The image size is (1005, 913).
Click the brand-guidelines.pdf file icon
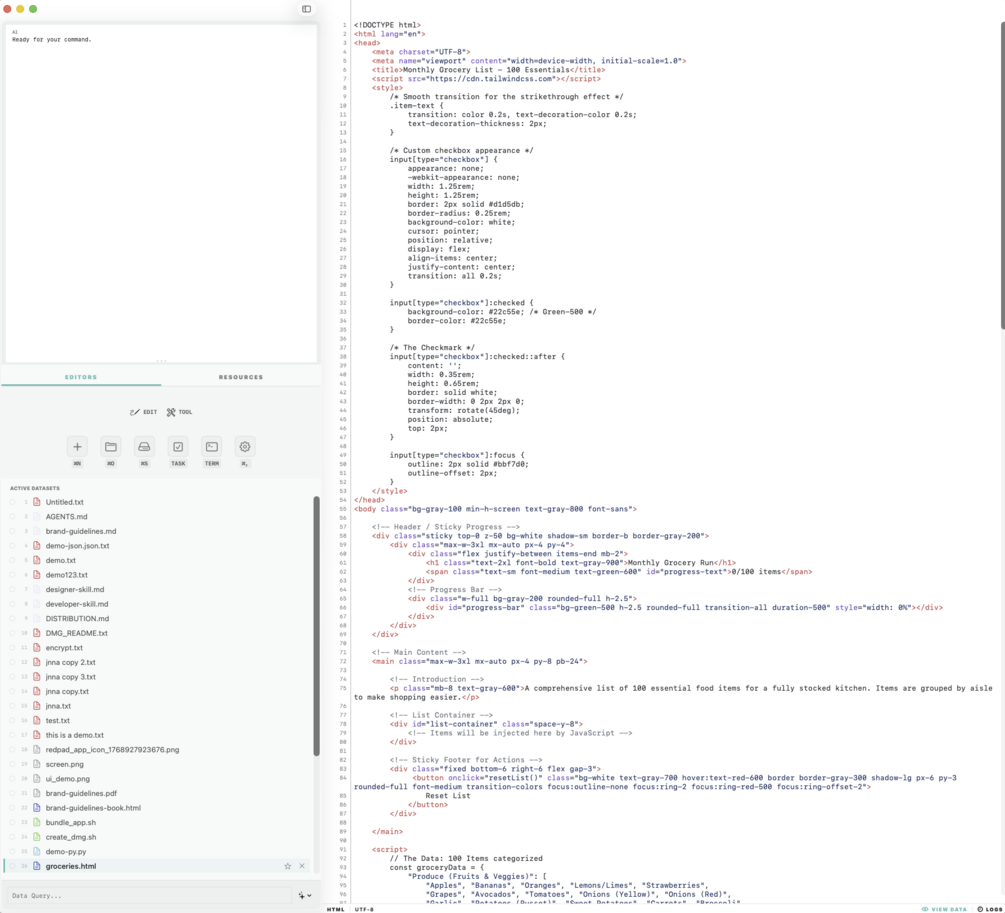coord(37,793)
